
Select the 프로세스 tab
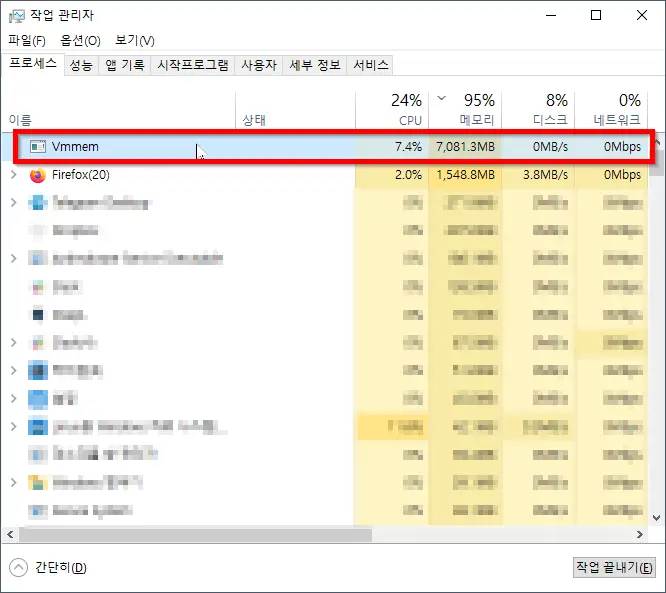[33, 64]
